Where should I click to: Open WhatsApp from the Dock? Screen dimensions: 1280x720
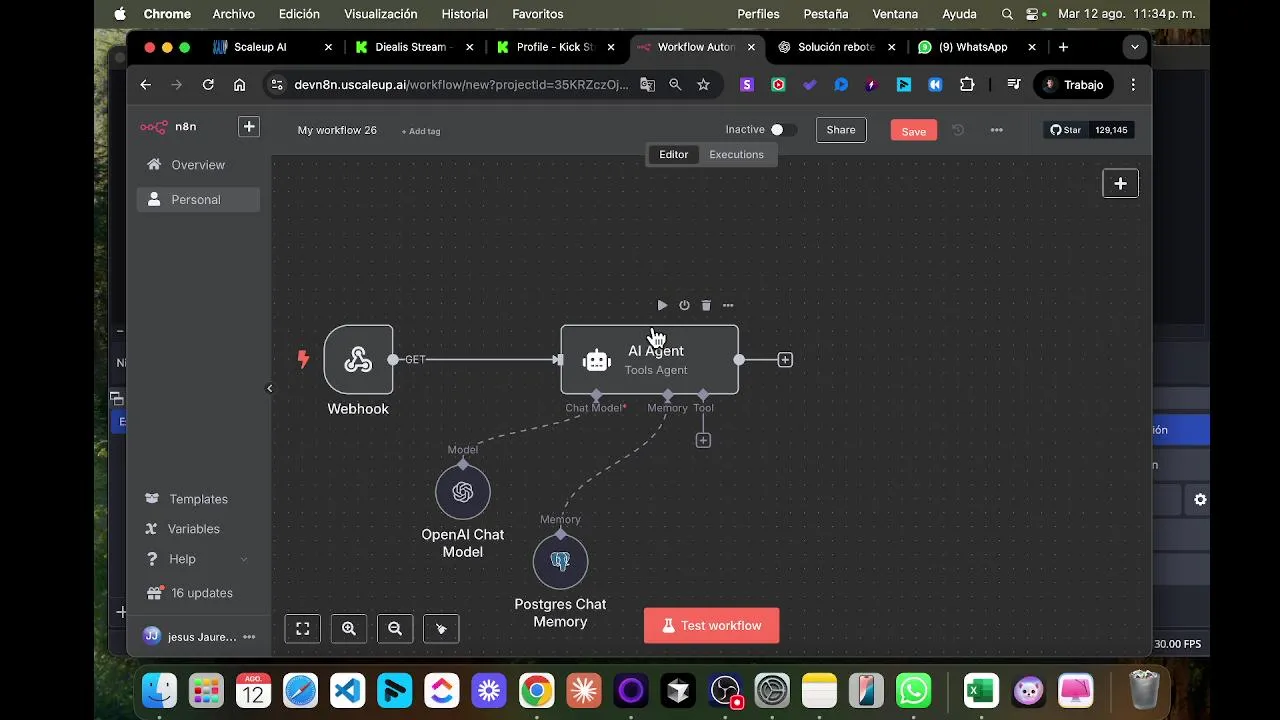pos(914,691)
